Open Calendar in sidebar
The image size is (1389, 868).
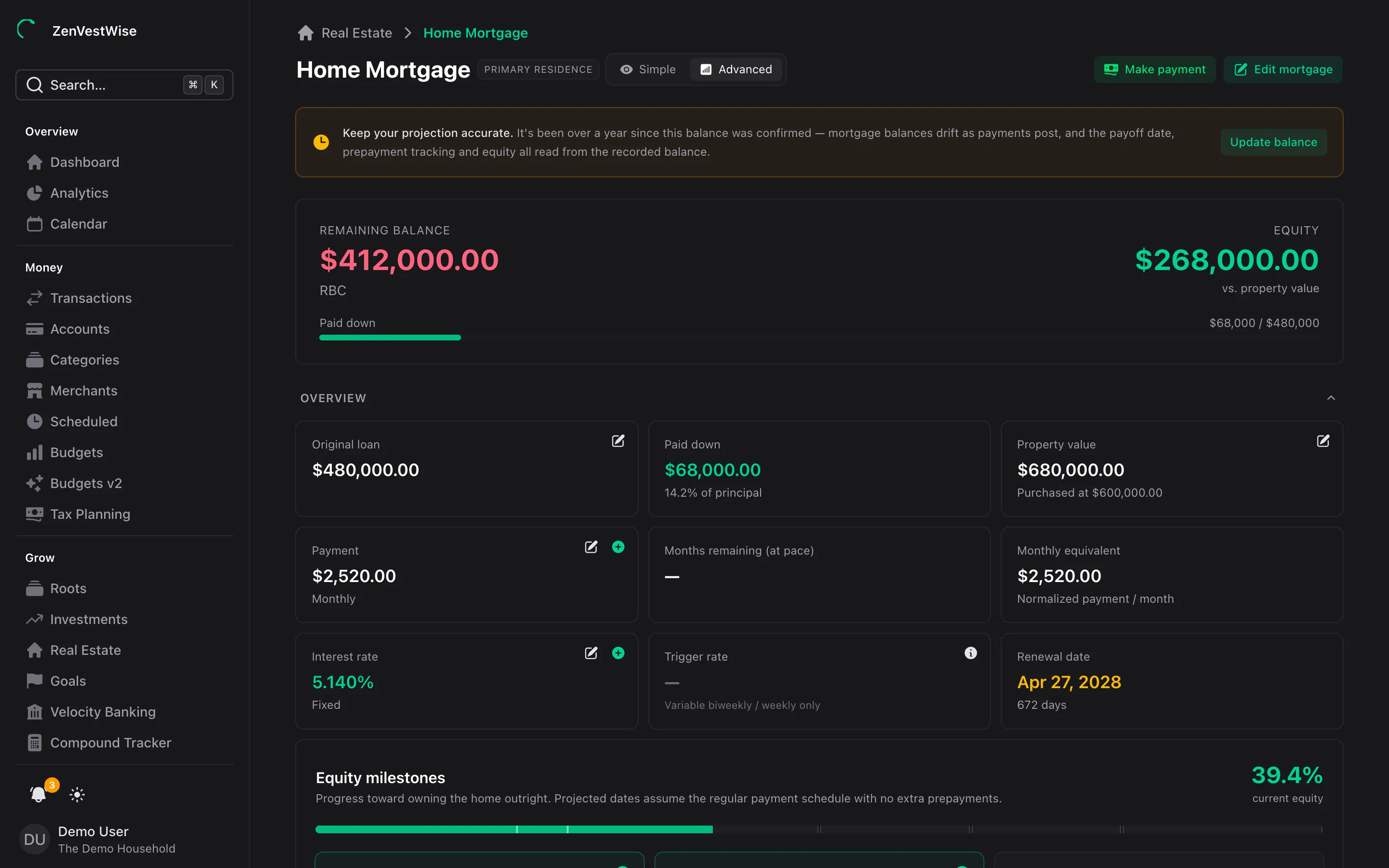click(x=124, y=224)
